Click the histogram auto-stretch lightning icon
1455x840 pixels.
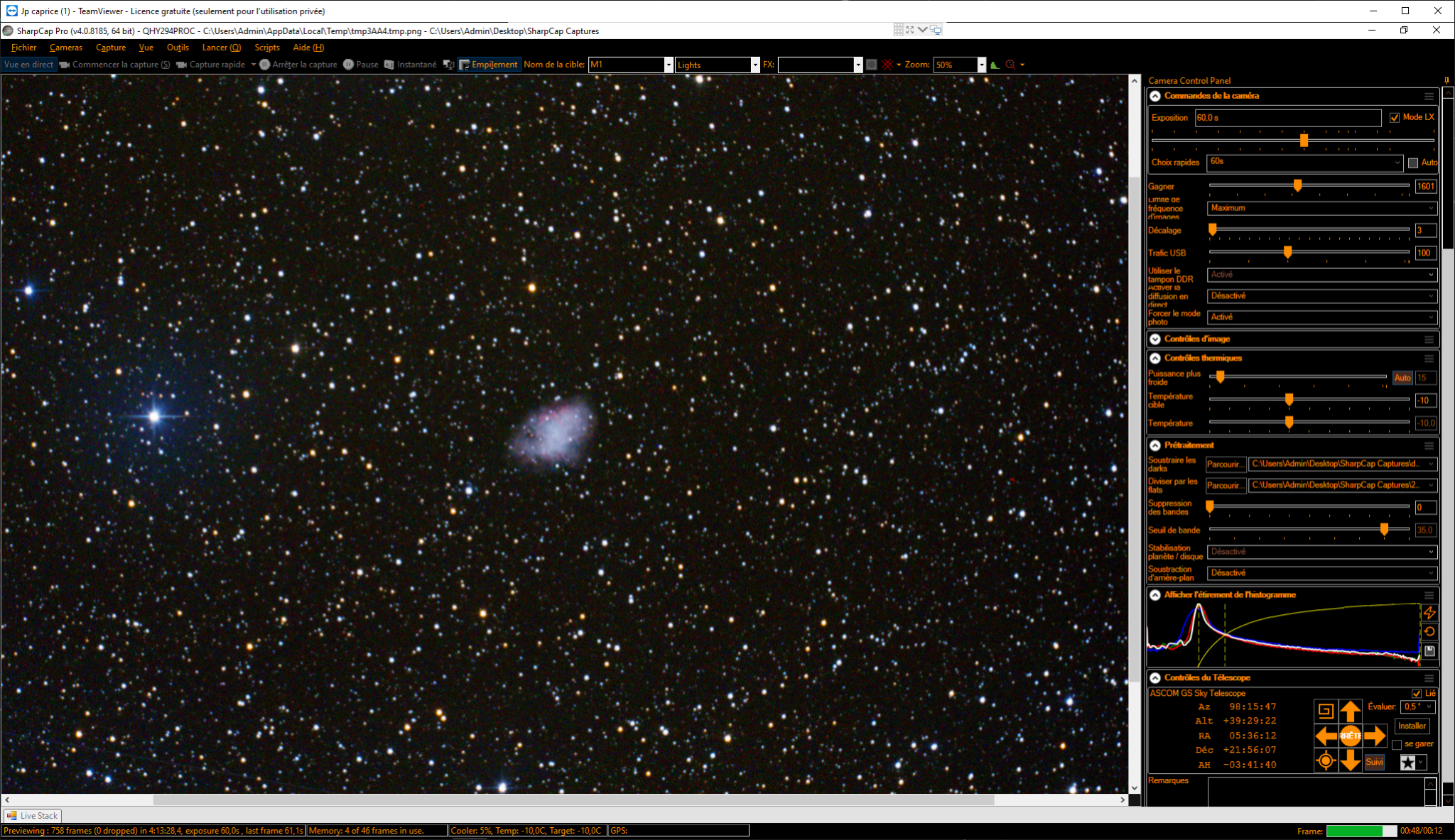pyautogui.click(x=1429, y=612)
